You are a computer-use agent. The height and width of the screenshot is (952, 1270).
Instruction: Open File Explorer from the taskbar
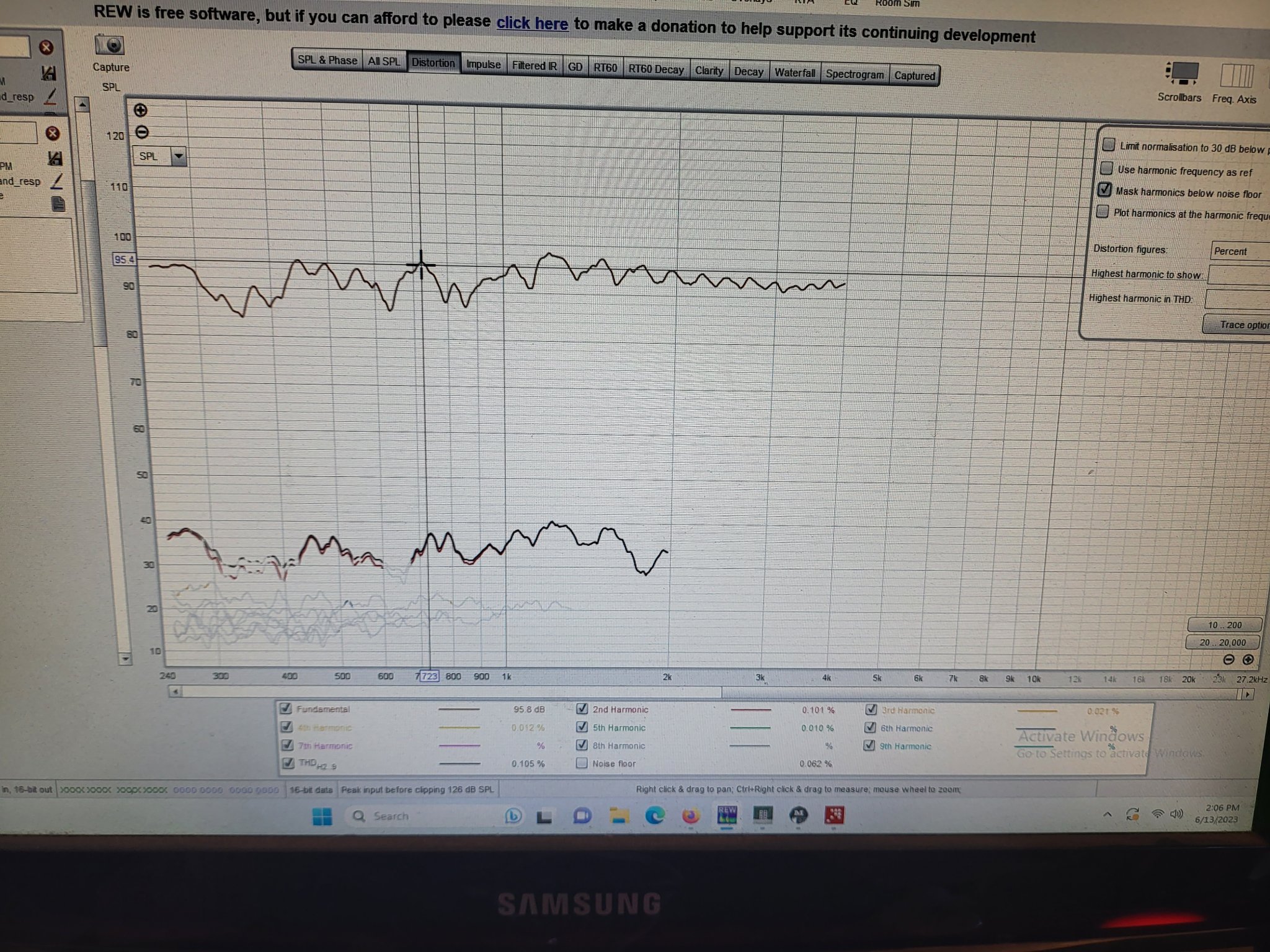(x=618, y=816)
